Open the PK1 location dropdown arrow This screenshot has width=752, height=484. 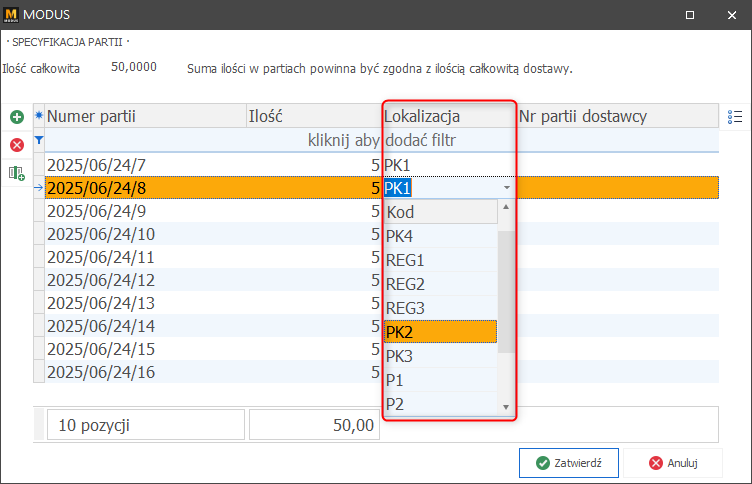[x=507, y=188]
